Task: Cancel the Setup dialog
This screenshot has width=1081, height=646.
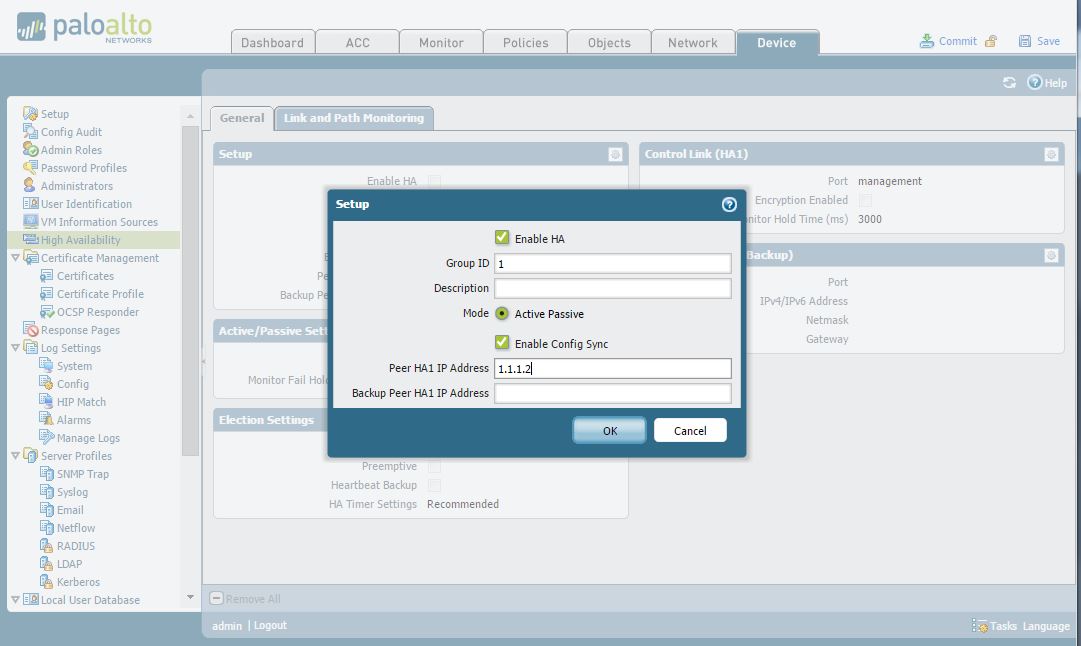Action: 690,430
